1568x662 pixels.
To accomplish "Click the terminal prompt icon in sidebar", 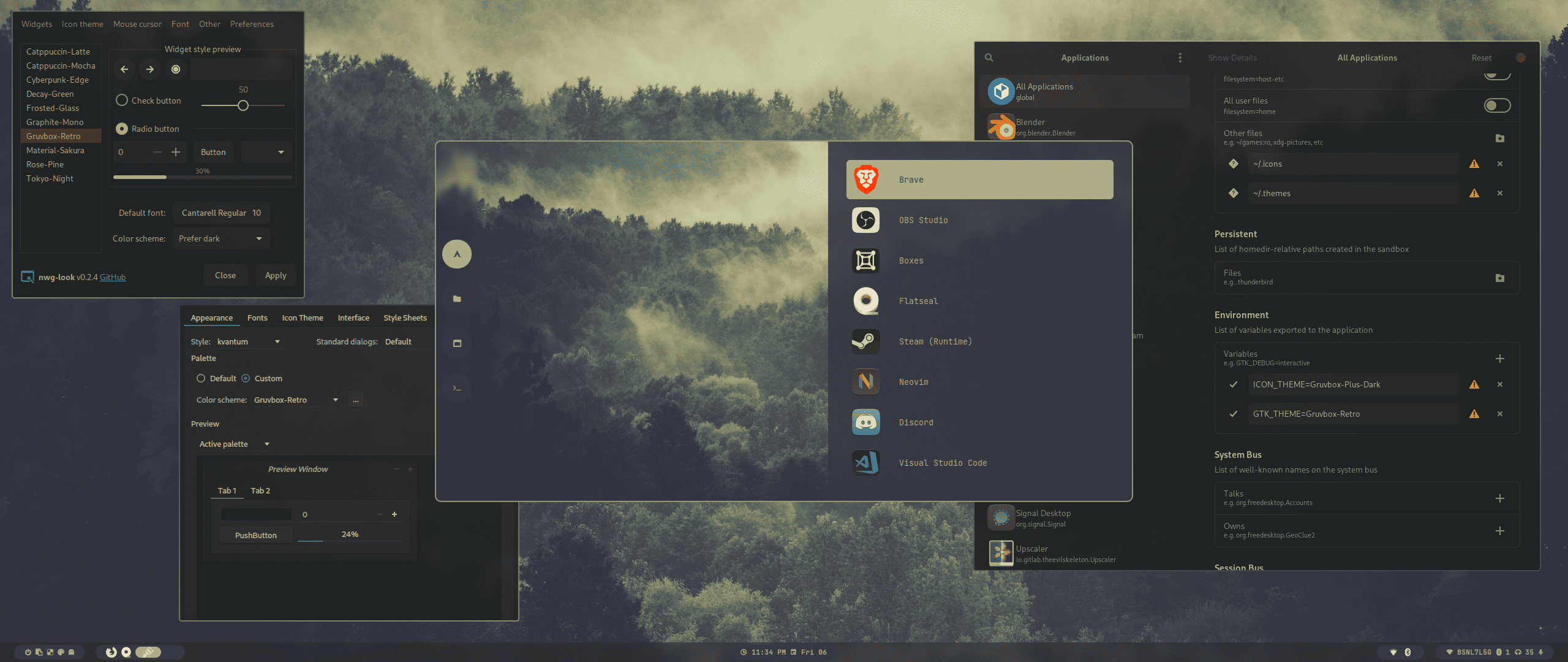I will point(457,388).
